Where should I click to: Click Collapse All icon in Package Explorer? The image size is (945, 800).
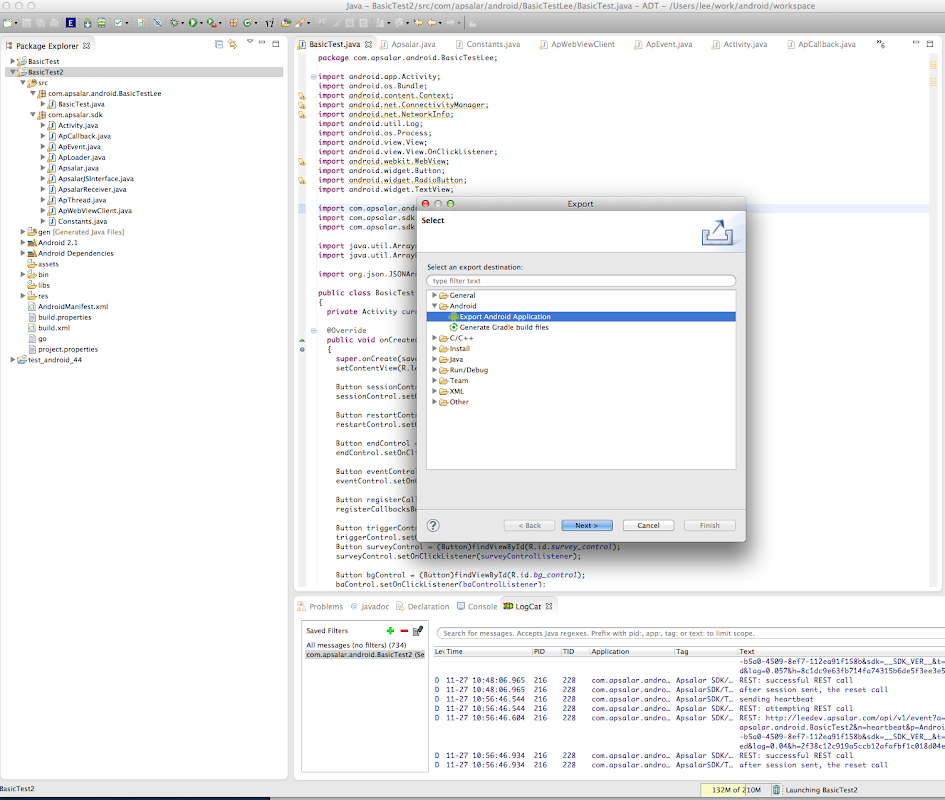coord(219,45)
